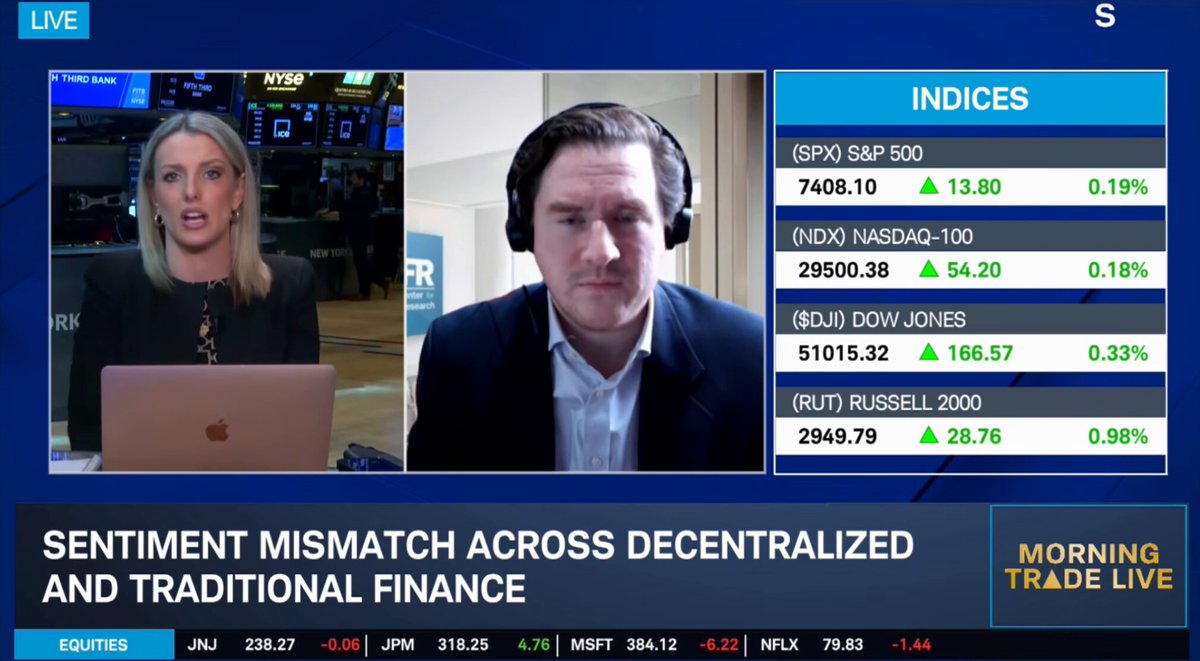Click the Russell 2000 point change 28.76
This screenshot has width=1200, height=661.
click(974, 436)
